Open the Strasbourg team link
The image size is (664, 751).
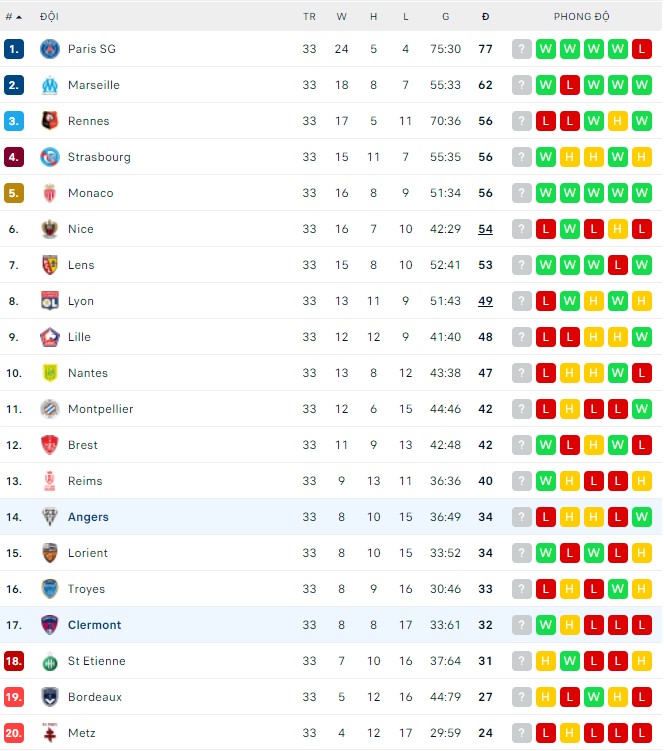point(99,157)
